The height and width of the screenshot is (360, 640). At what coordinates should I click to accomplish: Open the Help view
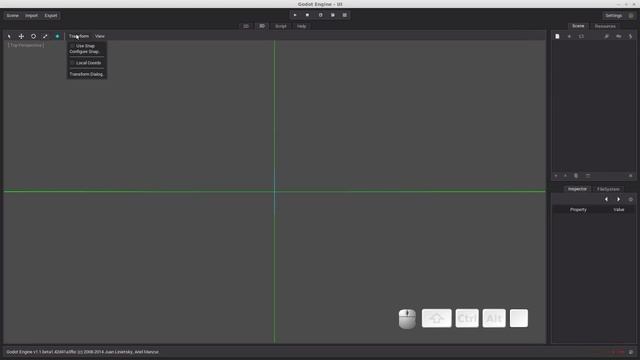click(302, 26)
